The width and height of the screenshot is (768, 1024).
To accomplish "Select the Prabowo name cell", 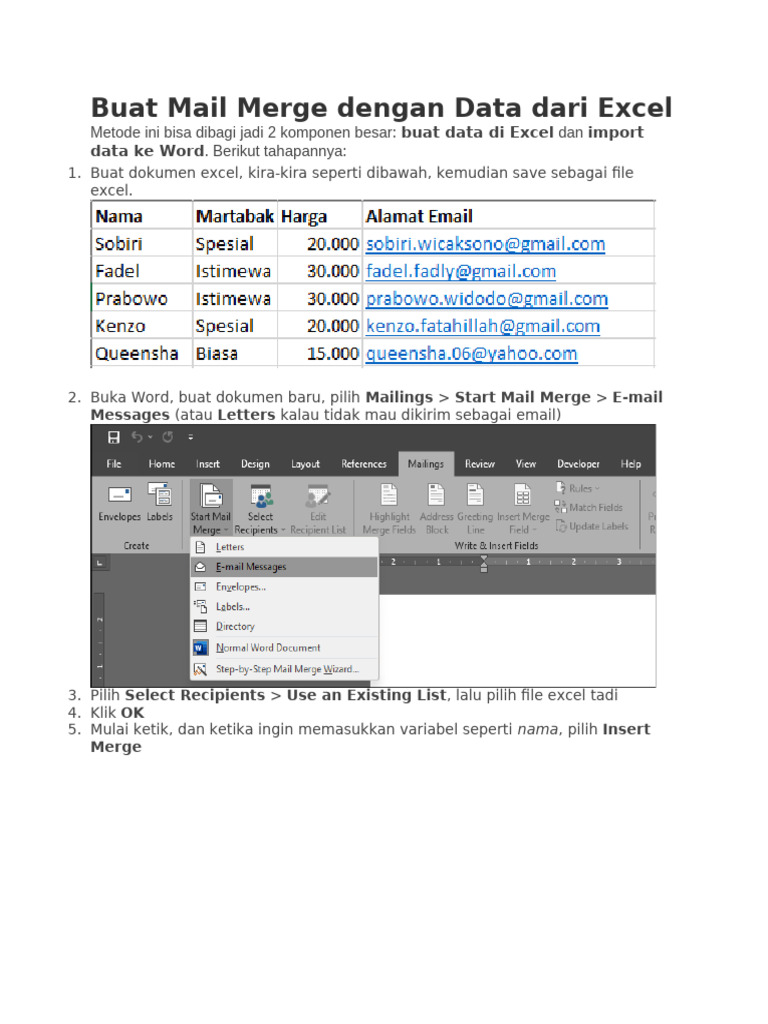I will [x=142, y=298].
